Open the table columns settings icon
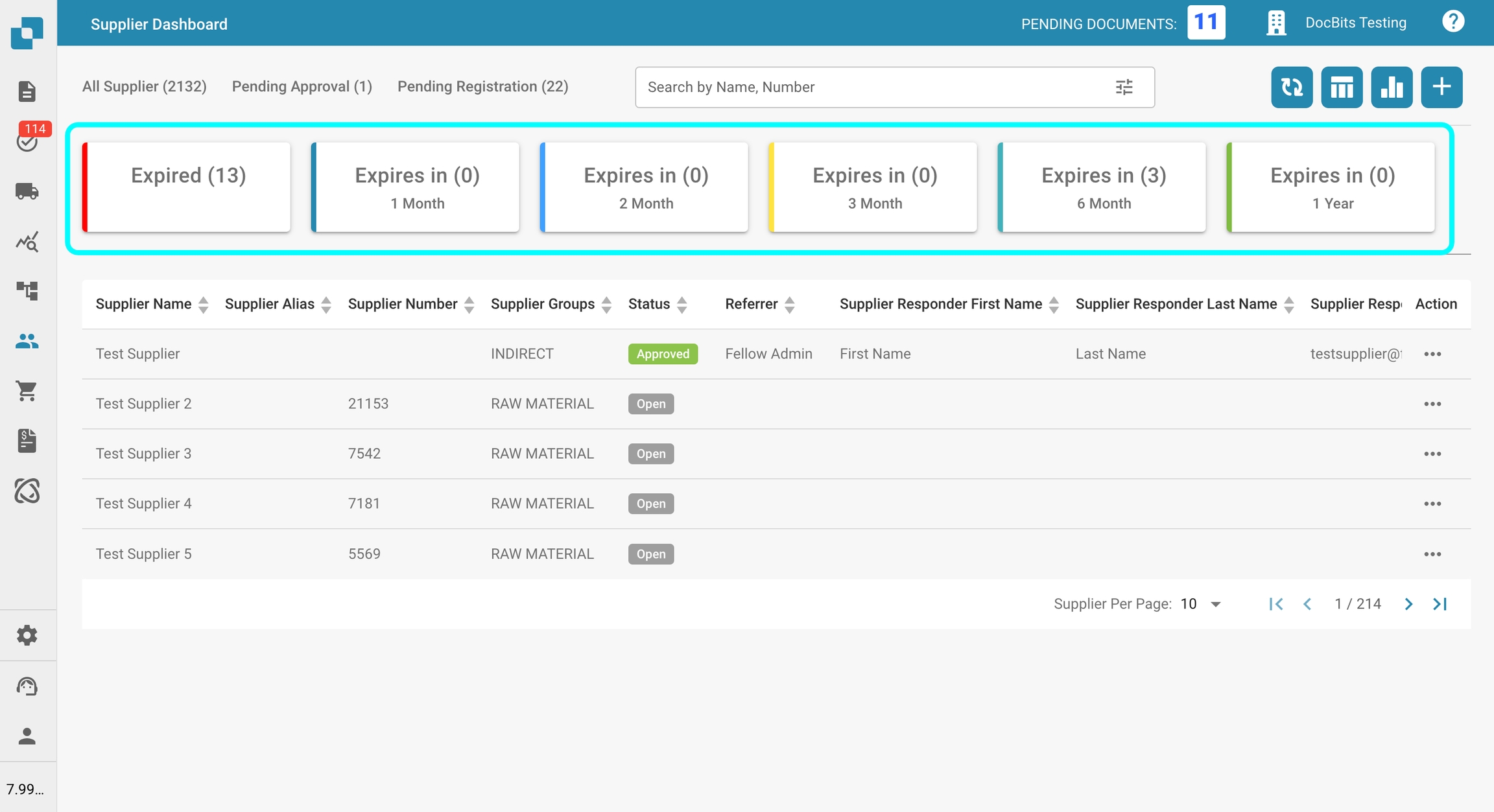 click(1341, 87)
